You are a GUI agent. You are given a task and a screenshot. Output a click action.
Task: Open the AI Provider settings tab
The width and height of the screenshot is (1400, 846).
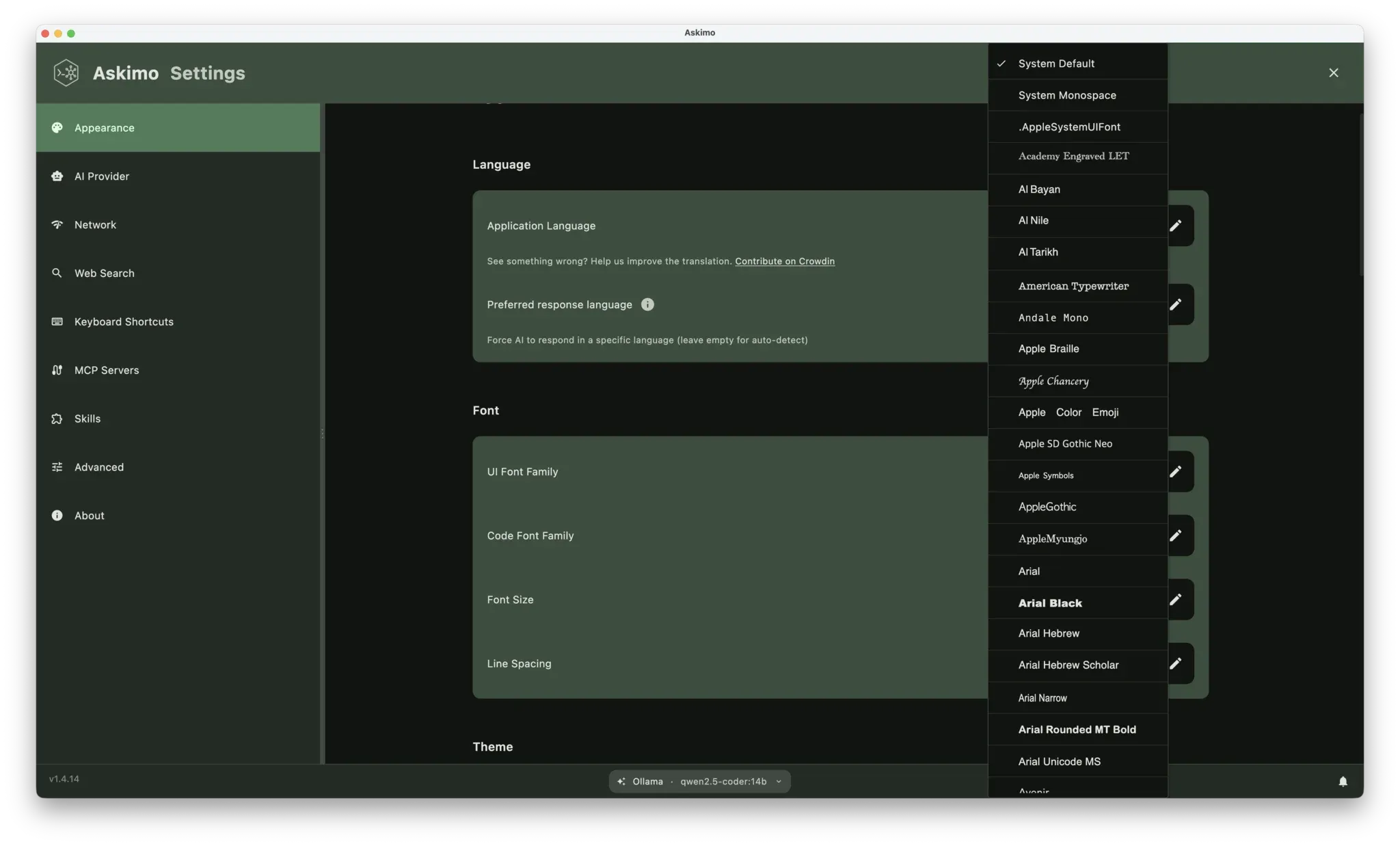click(x=178, y=176)
